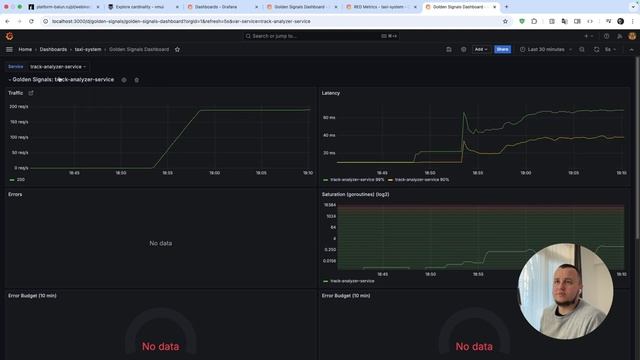Click the Grafana logo icon
The image size is (640, 360).
click(x=9, y=36)
